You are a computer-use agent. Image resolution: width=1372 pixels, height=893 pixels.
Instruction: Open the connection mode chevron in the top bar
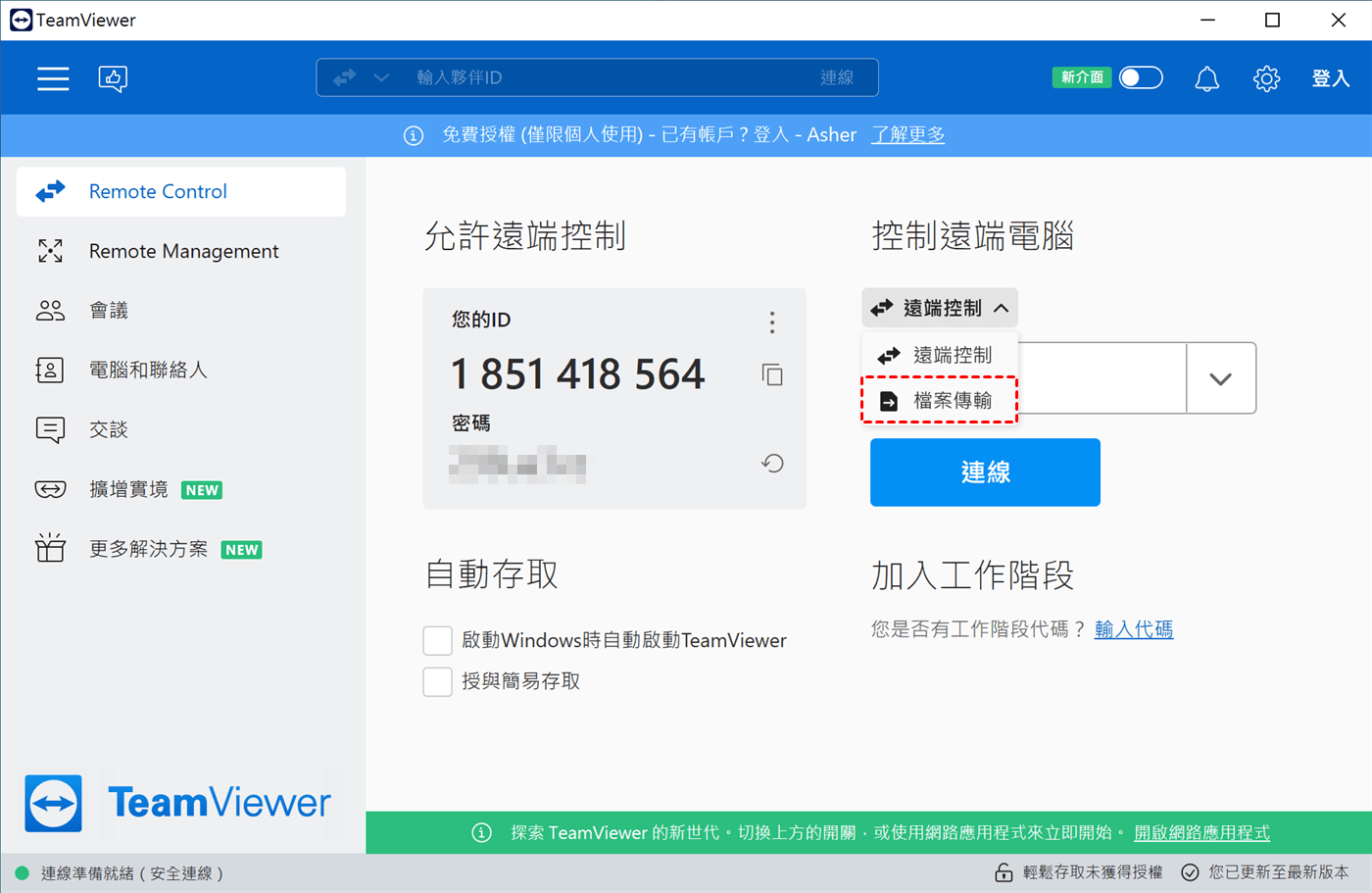(x=381, y=77)
